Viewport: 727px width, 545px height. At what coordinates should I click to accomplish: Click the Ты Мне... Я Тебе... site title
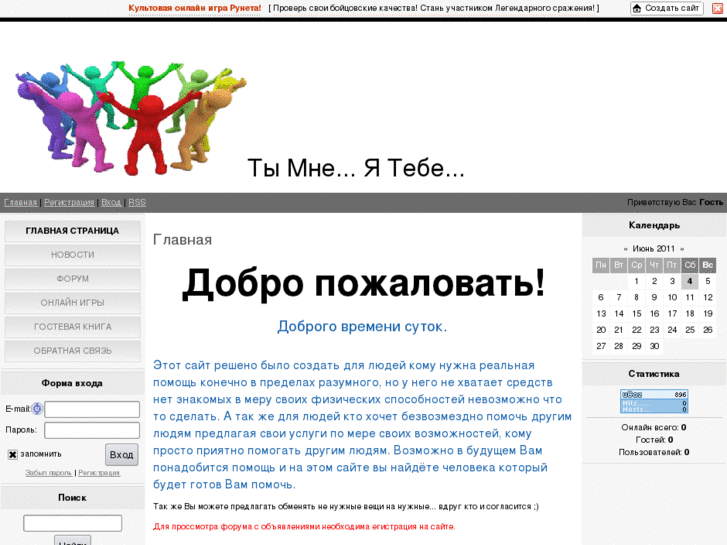pos(356,168)
